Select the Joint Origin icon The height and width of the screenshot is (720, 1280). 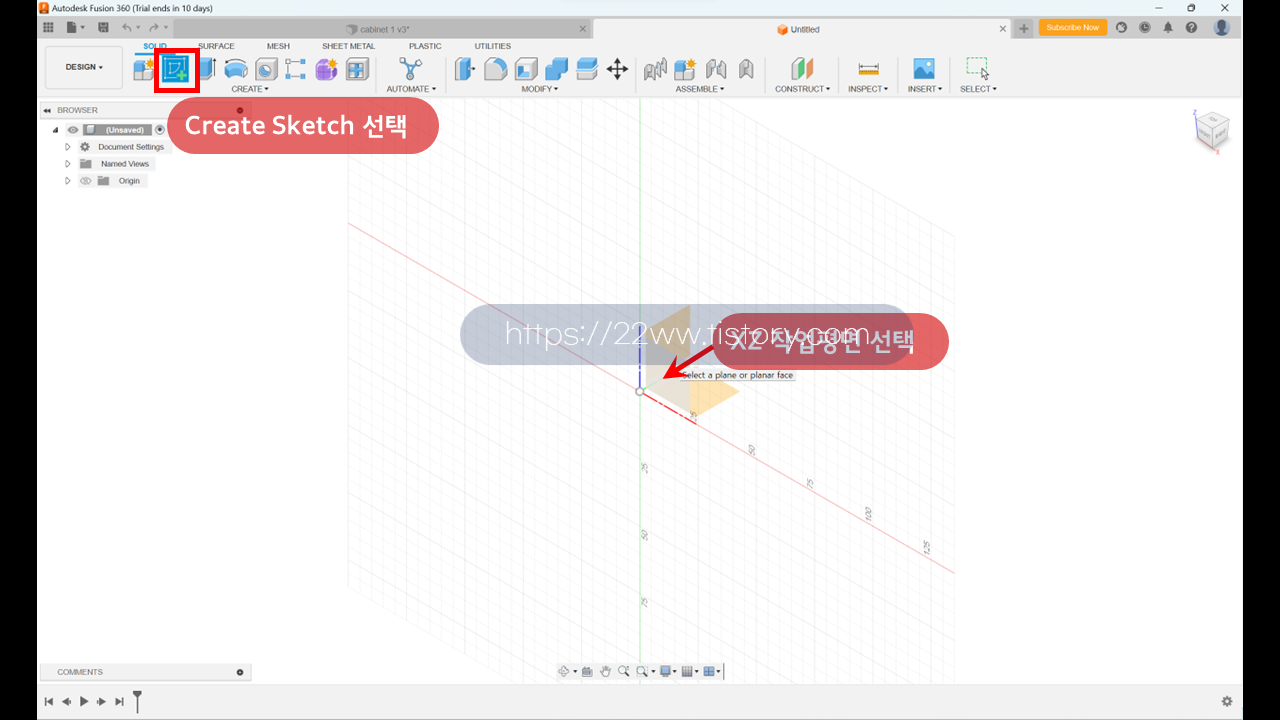point(746,69)
